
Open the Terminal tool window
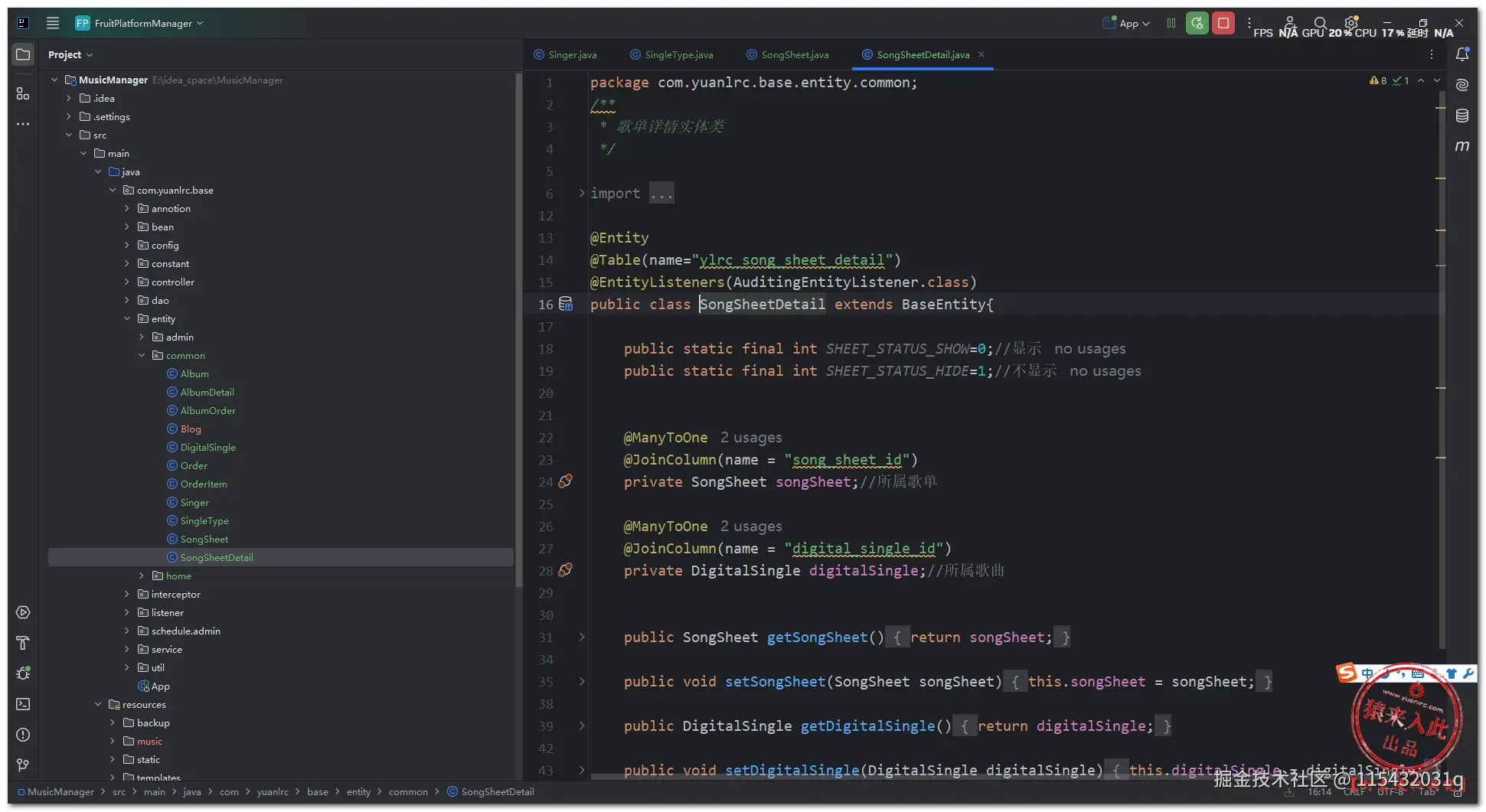(x=23, y=704)
